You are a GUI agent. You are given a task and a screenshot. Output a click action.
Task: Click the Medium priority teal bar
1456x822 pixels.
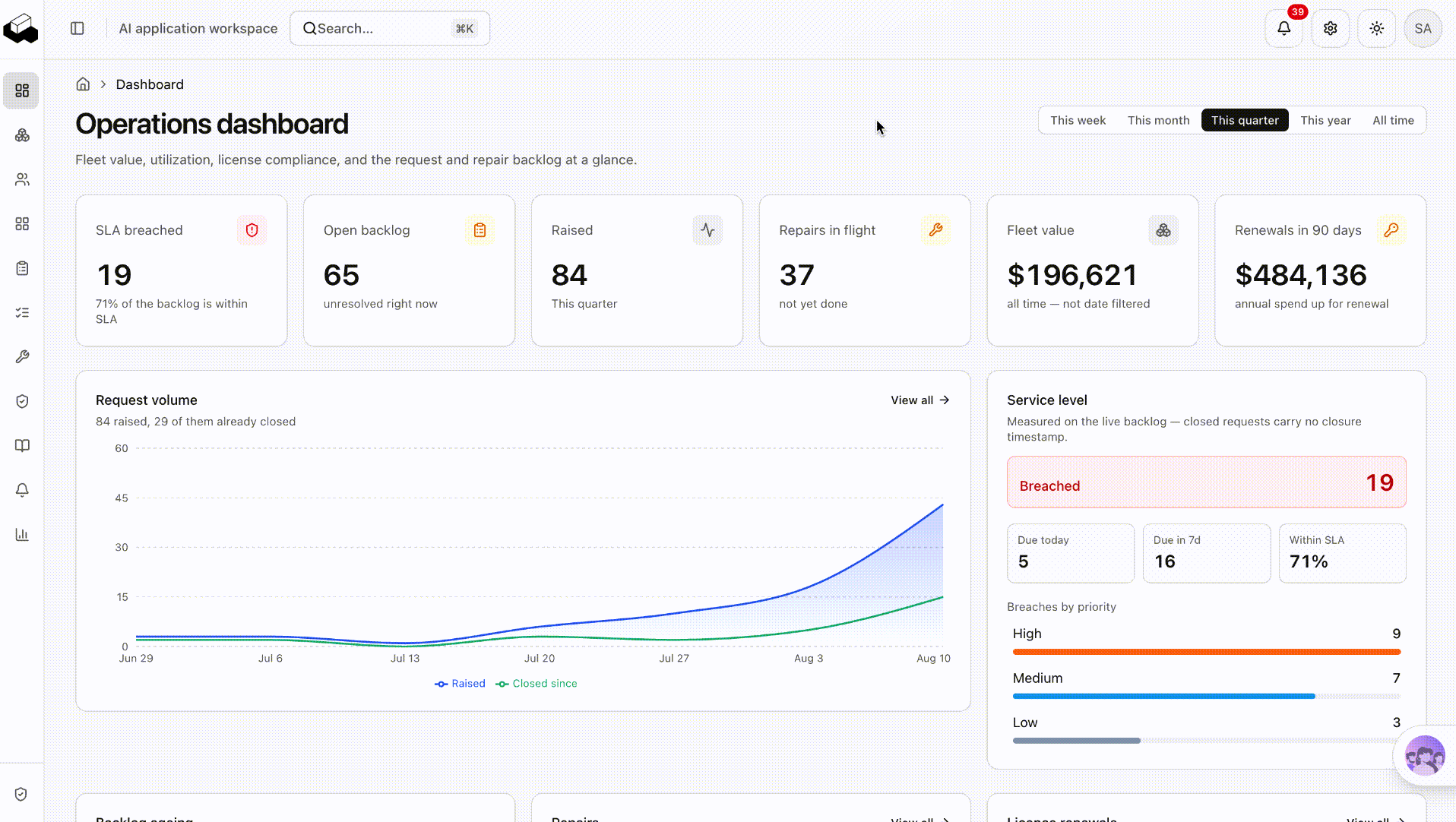[x=1163, y=696]
